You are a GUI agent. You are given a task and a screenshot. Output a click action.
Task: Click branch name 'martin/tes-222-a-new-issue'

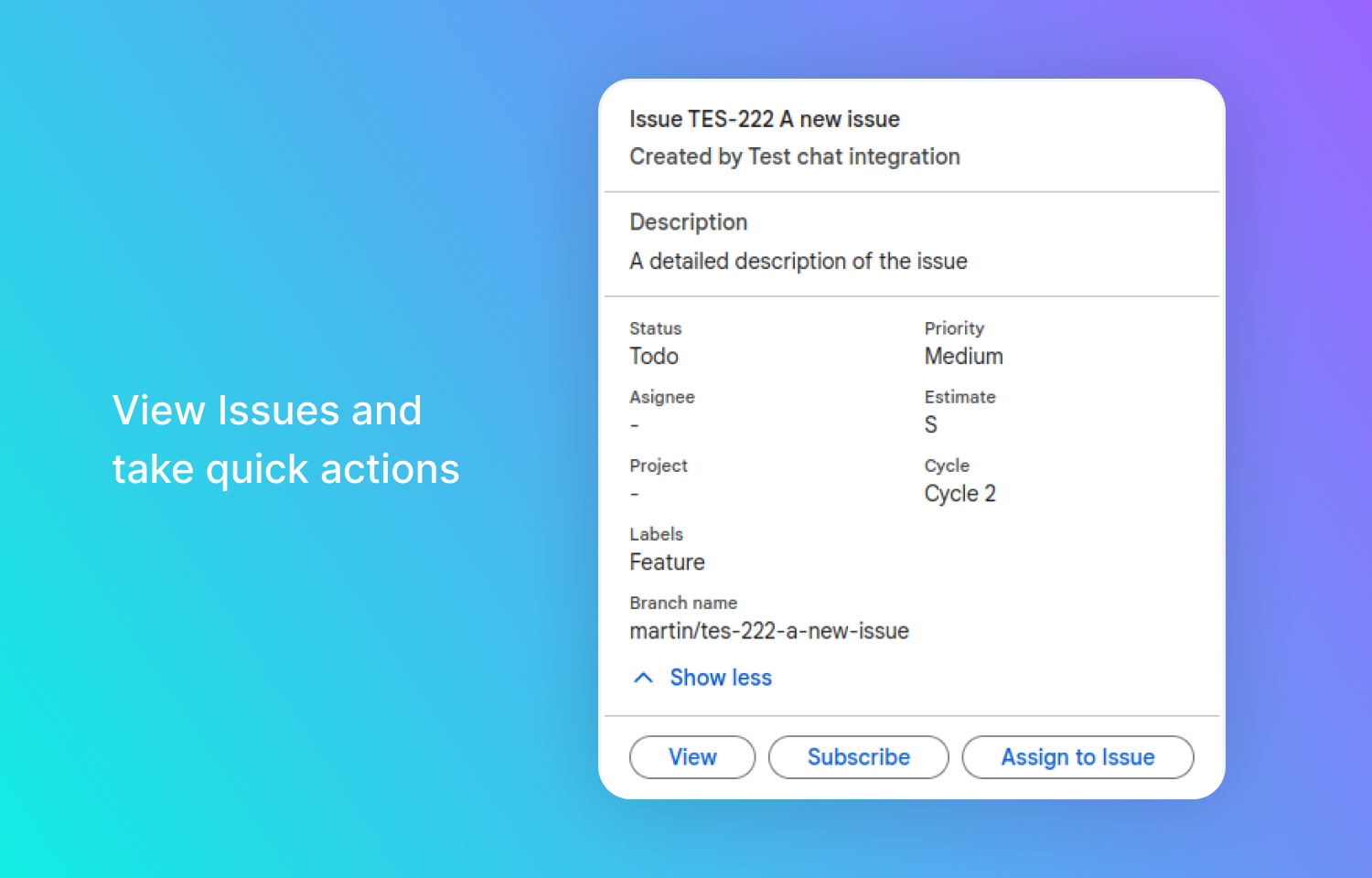pyautogui.click(x=769, y=631)
